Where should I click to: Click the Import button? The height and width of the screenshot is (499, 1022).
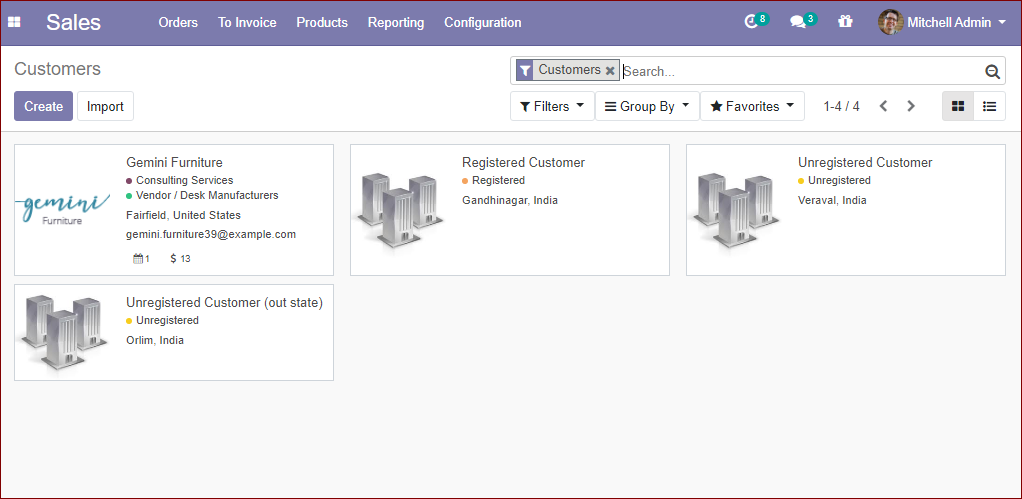tap(105, 106)
